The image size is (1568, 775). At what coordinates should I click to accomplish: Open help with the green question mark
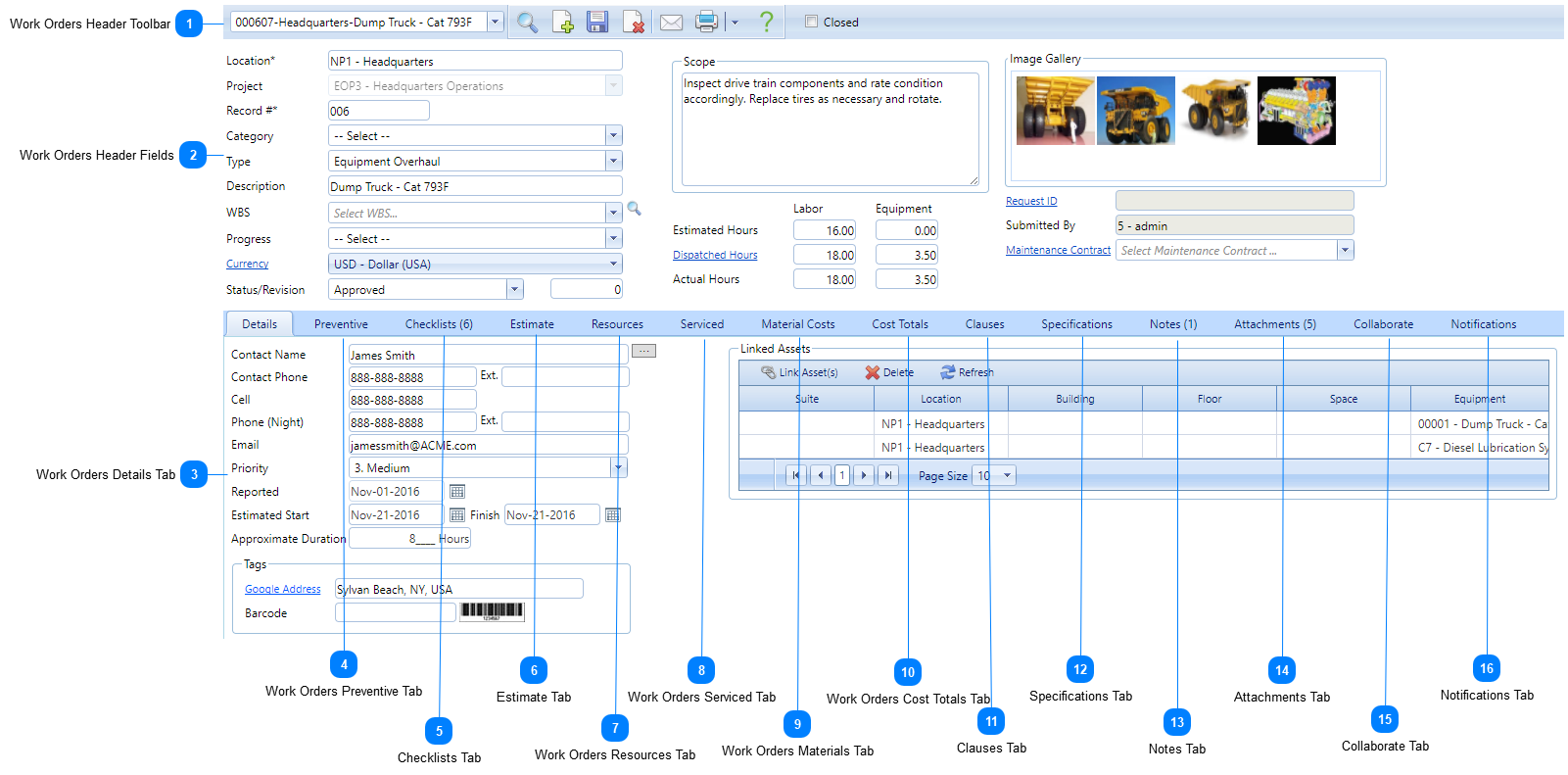[x=766, y=22]
